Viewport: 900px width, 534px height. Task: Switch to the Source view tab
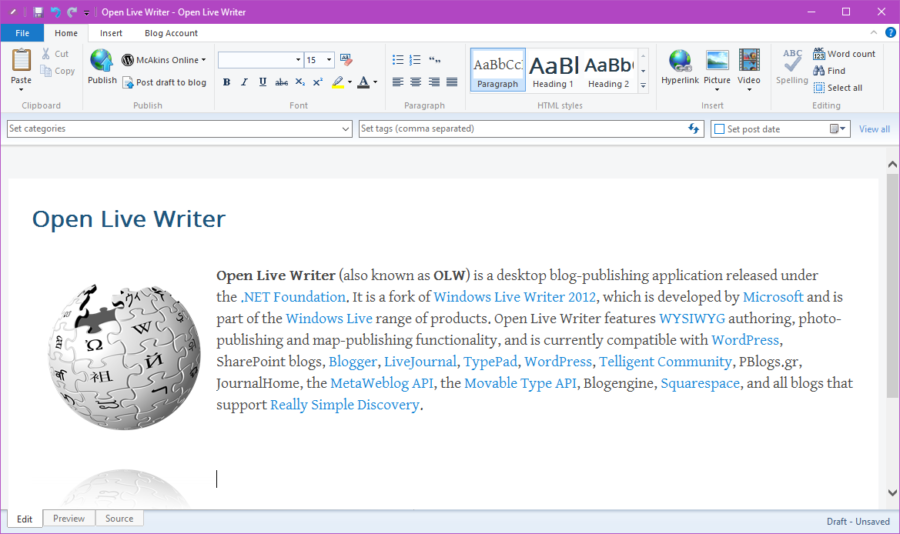pyautogui.click(x=119, y=518)
